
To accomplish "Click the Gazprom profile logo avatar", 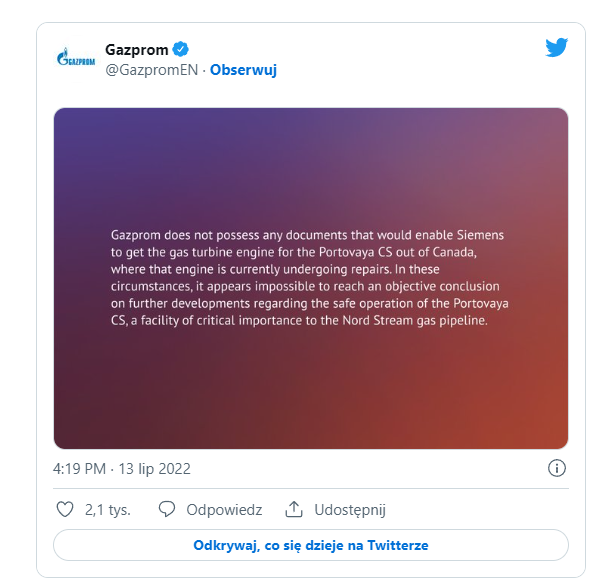I will pyautogui.click(x=76, y=59).
